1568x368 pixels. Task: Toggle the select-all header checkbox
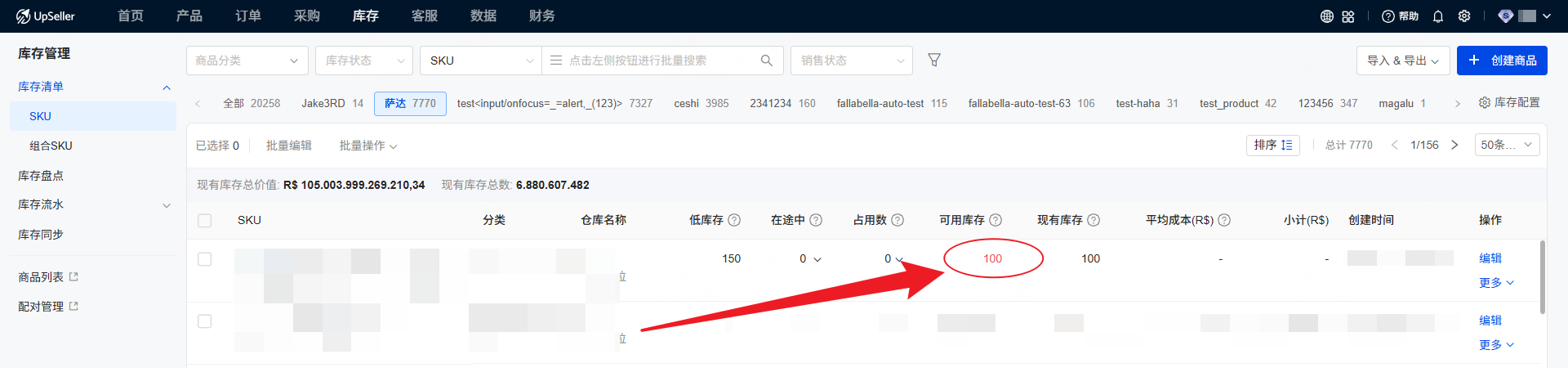tap(205, 220)
